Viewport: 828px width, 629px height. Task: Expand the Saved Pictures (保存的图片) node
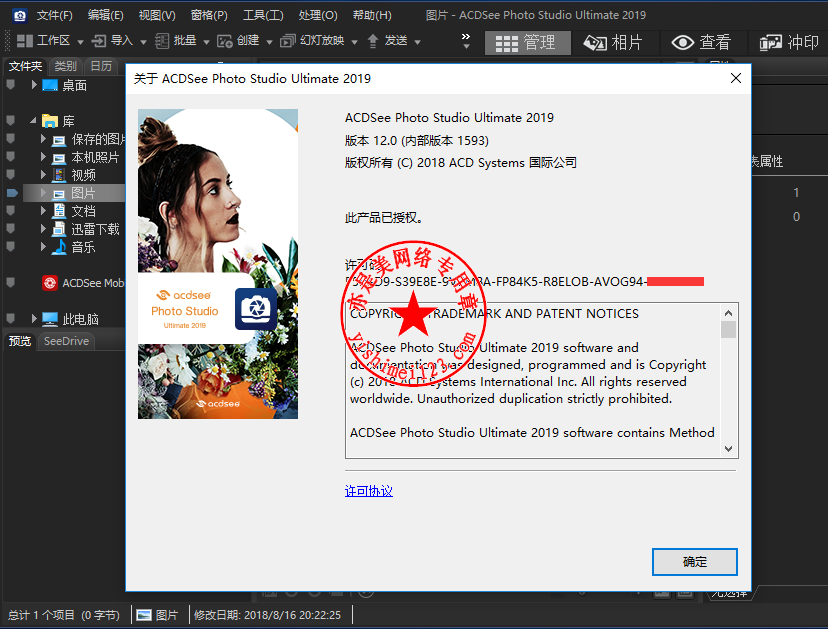pos(43,139)
